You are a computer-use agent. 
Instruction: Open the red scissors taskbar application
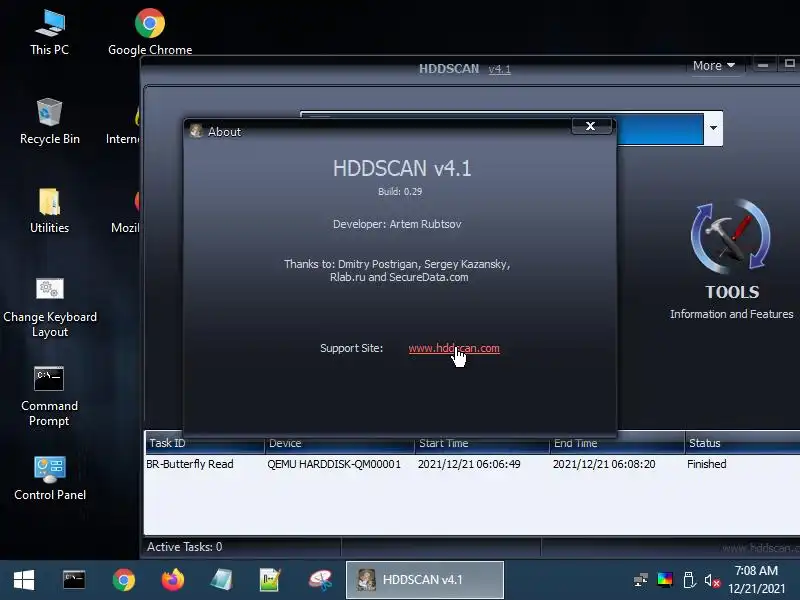[x=320, y=580]
